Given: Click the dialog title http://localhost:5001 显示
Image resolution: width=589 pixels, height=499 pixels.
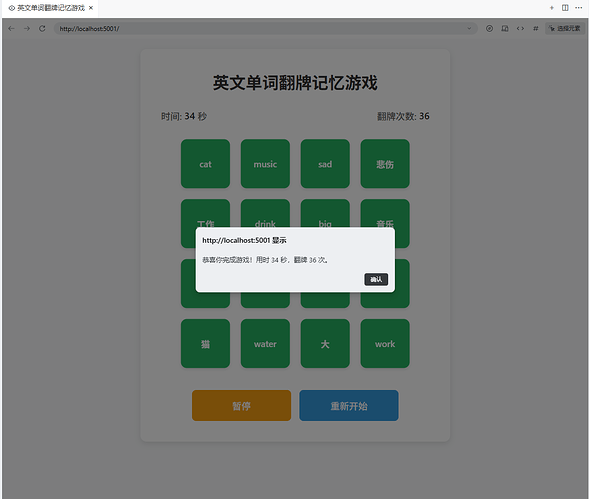Looking at the screenshot, I should pos(244,240).
